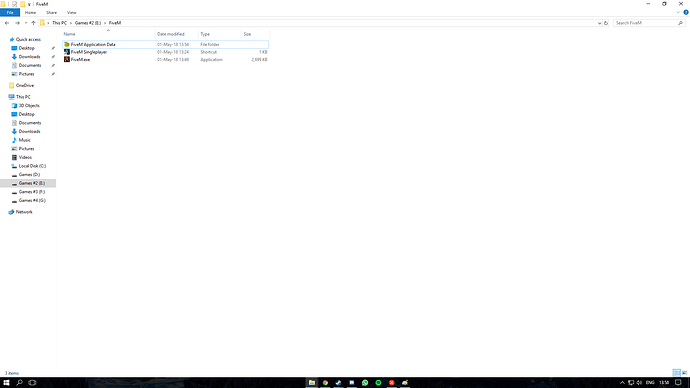Open Videos under This PC
The height and width of the screenshot is (388, 690).
[x=25, y=157]
